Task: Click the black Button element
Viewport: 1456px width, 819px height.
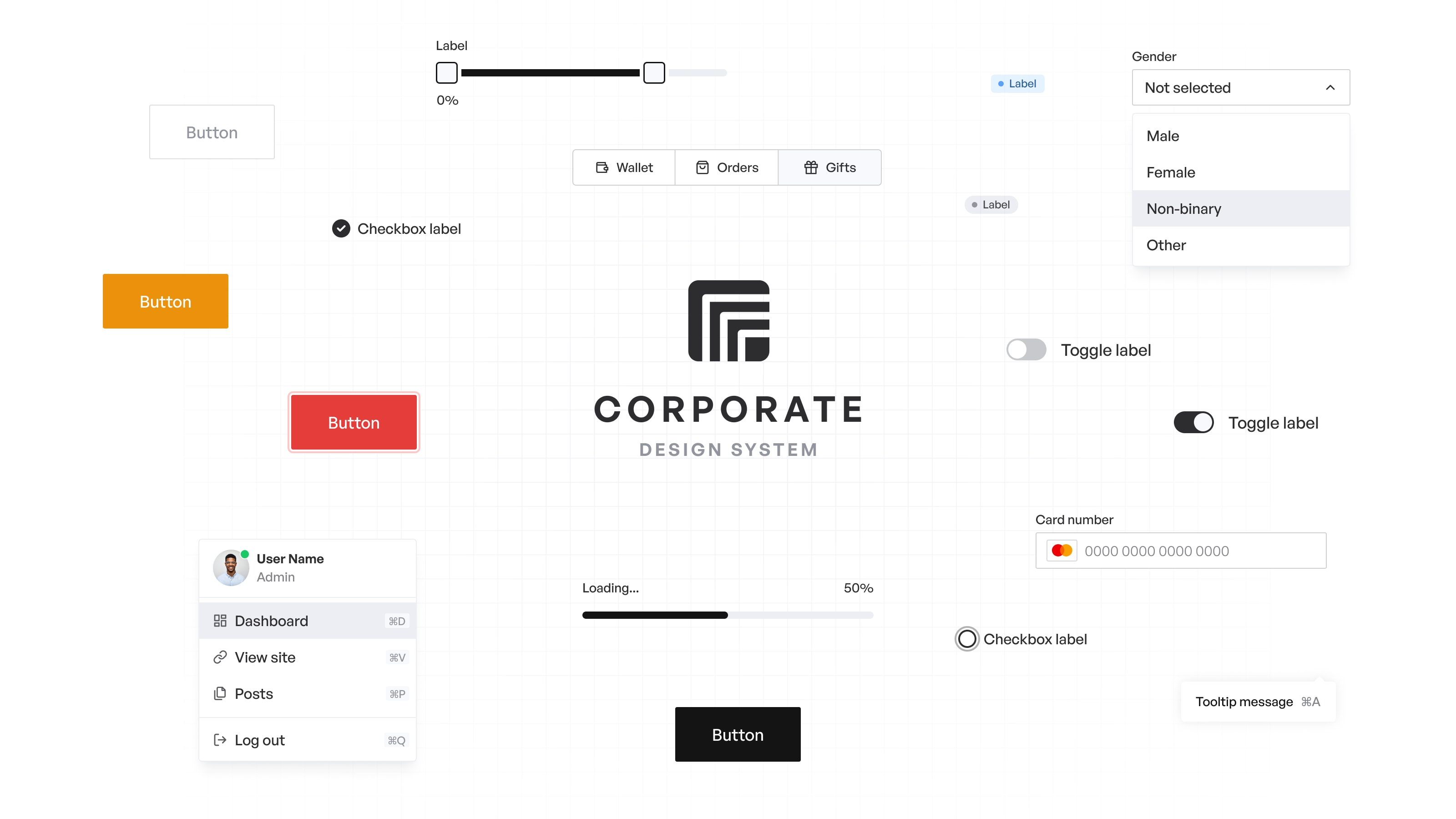Action: pos(738,734)
